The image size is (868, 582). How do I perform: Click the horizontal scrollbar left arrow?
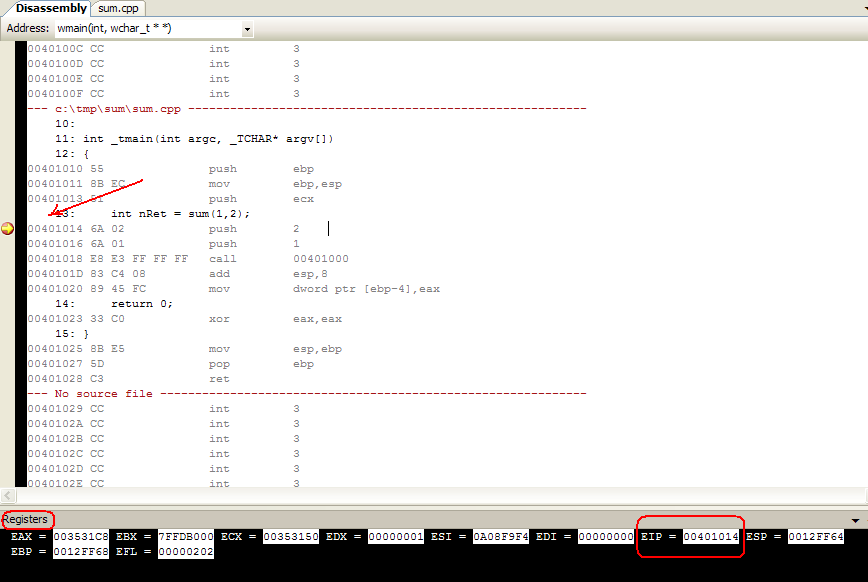coord(8,496)
